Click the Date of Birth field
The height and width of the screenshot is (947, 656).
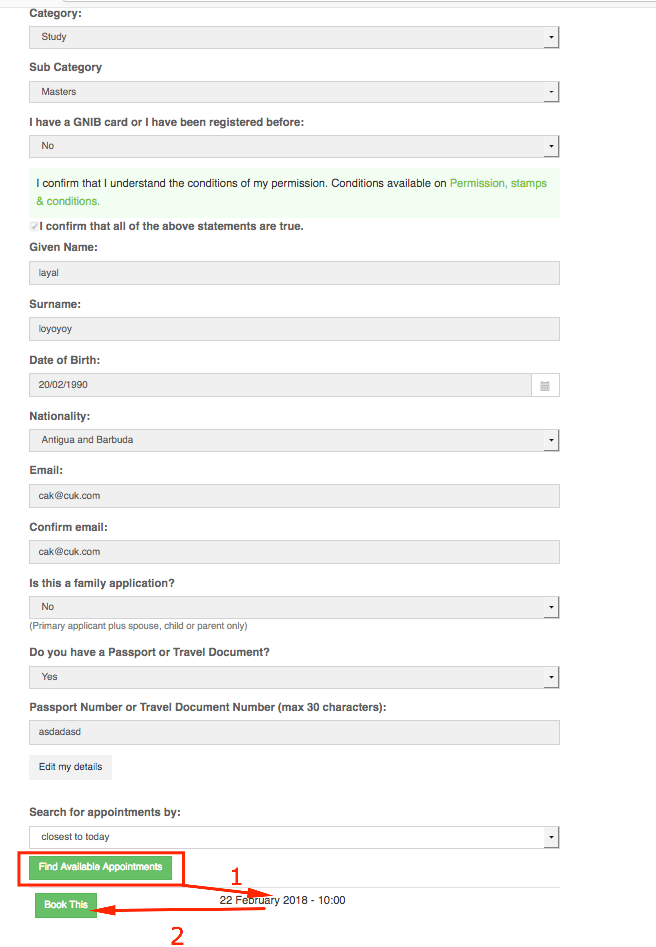coord(280,385)
